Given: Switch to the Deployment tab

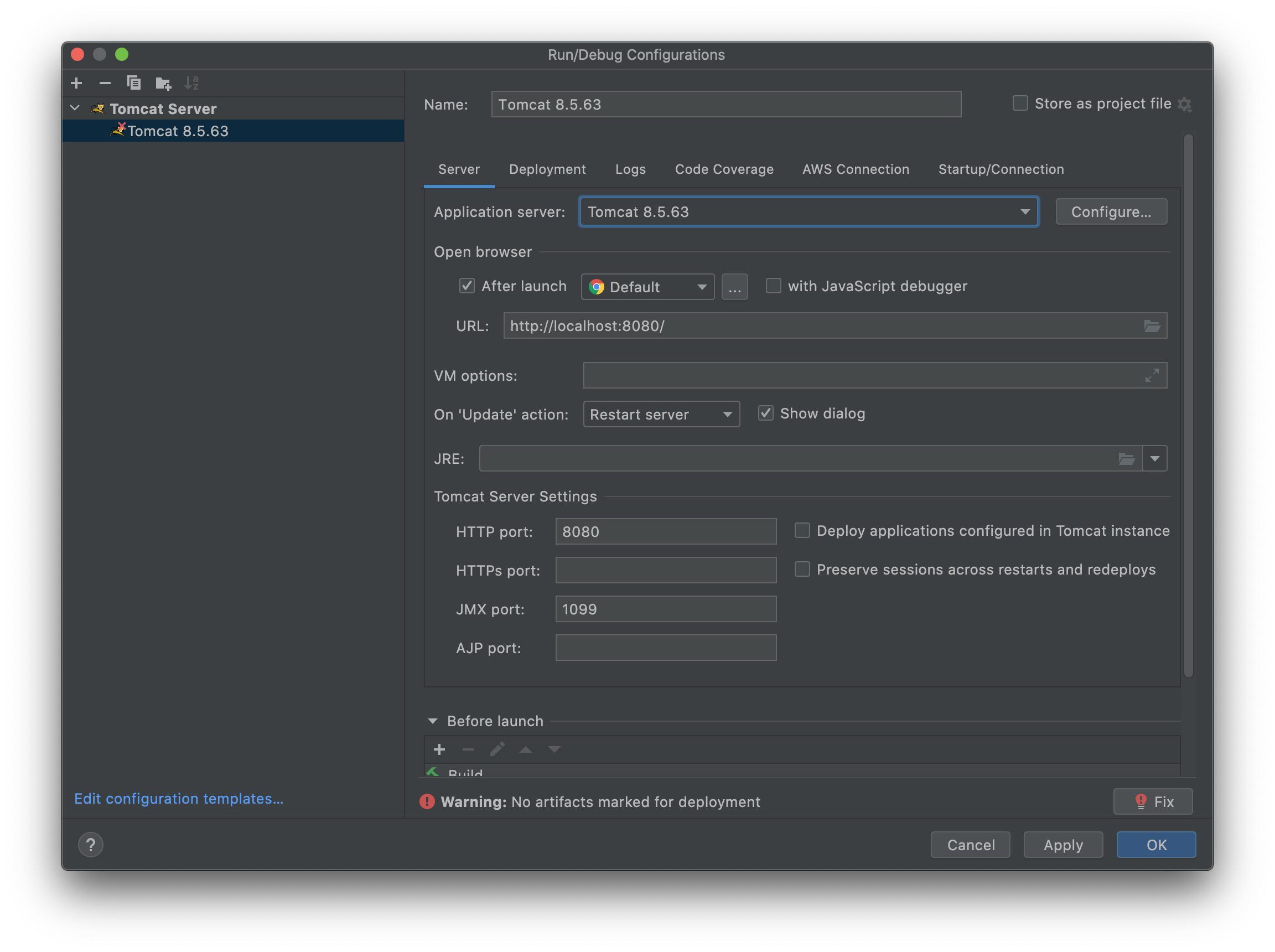Looking at the screenshot, I should pyautogui.click(x=547, y=169).
